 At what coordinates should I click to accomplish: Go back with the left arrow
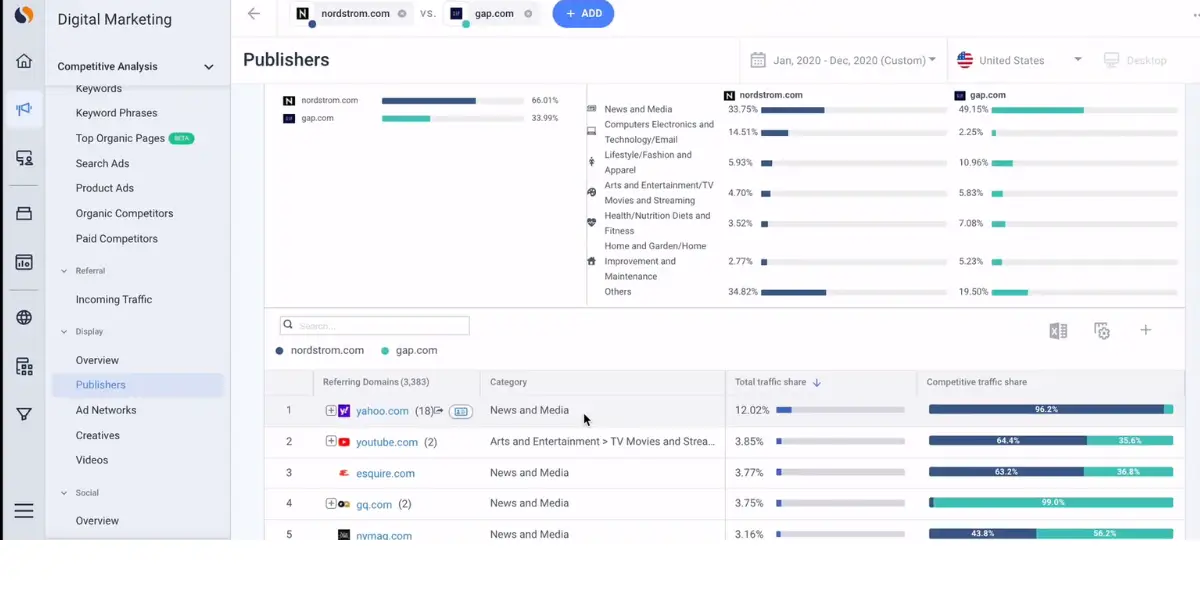coord(254,13)
